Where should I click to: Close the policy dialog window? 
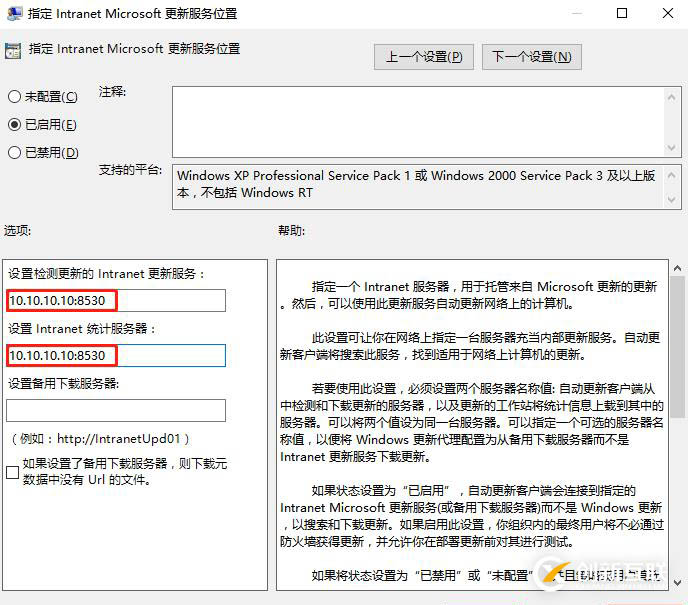click(668, 13)
